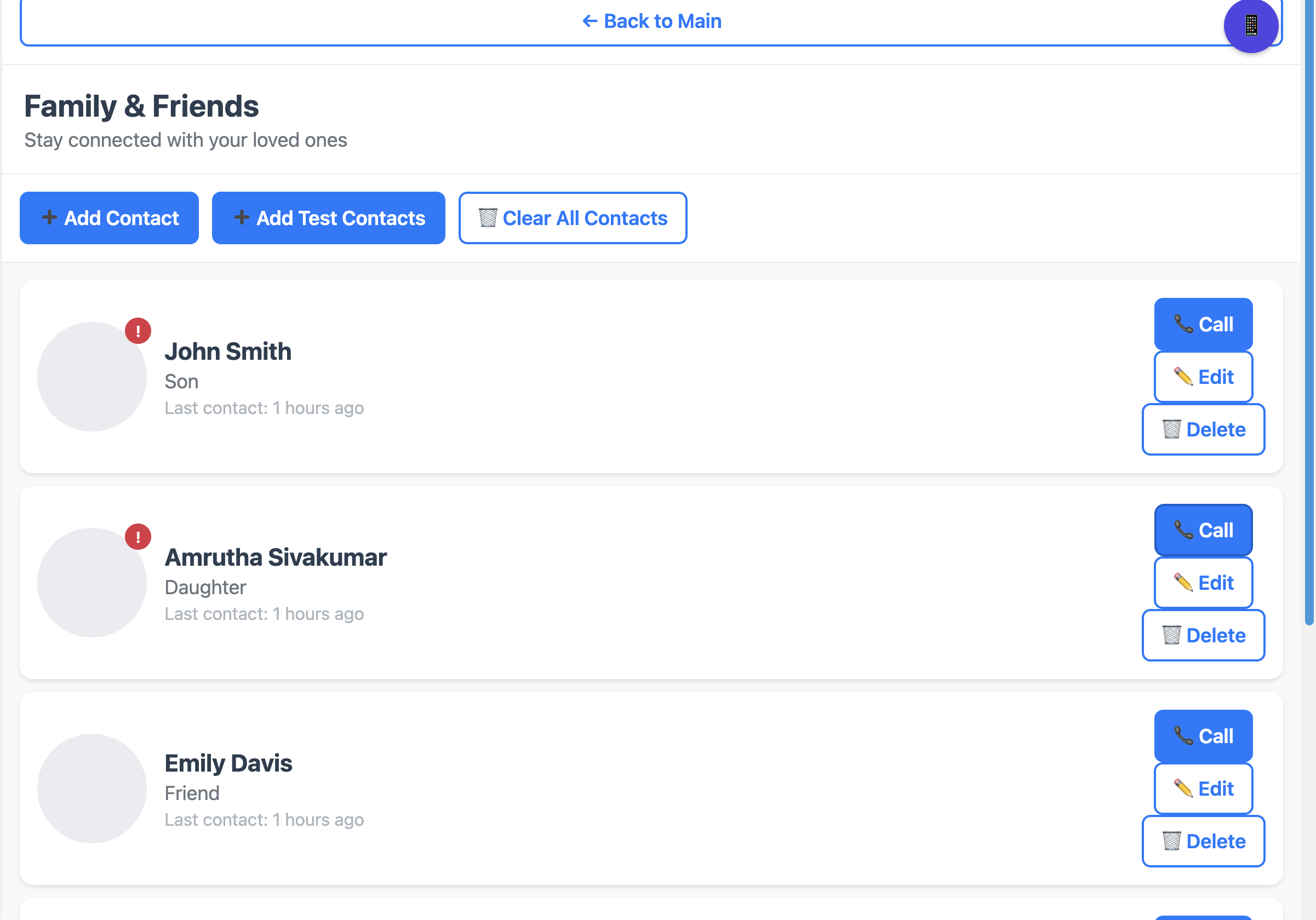
Task: Edit Amrutha Sivakumar's contact
Action: (1203, 583)
